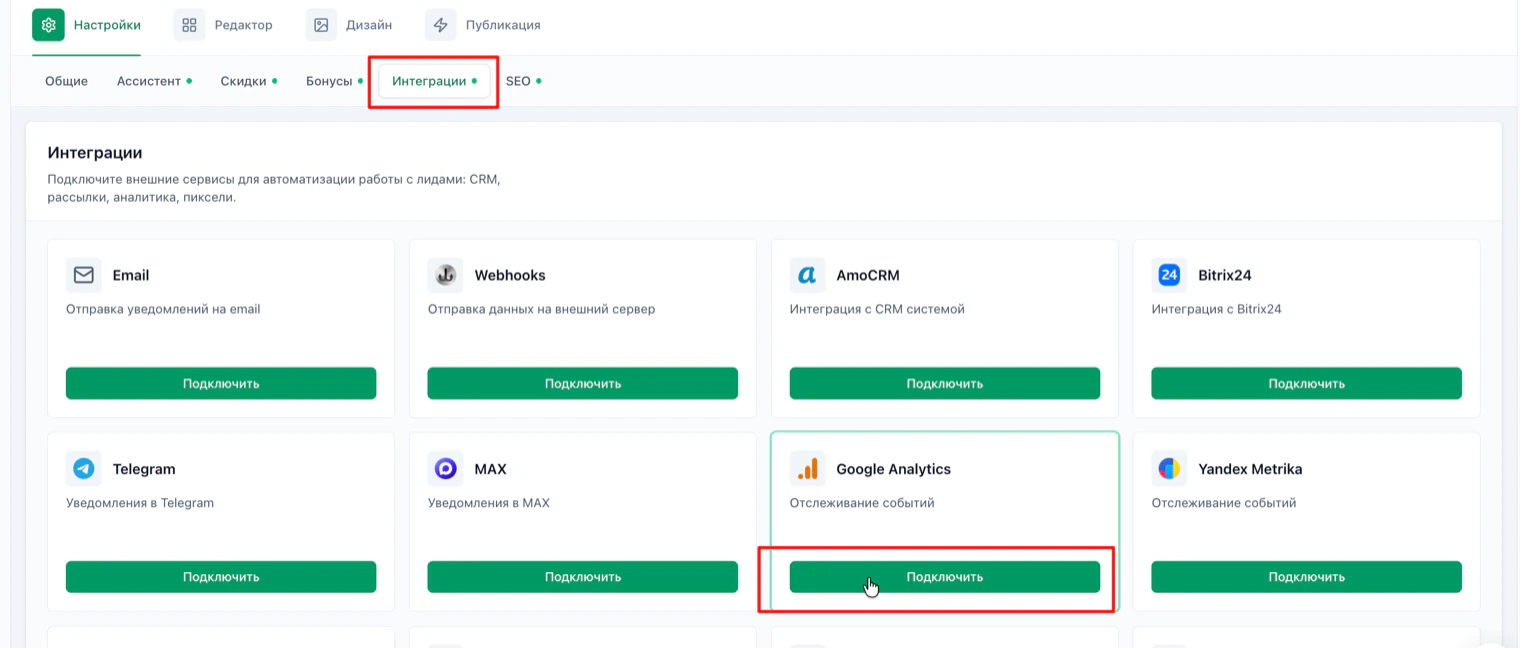1520x648 pixels.
Task: Go to the Бонусы sub-tab
Action: (334, 81)
